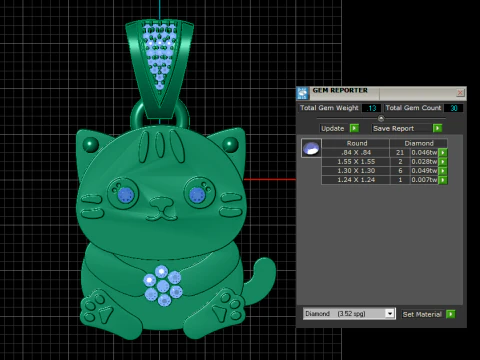Viewport: 480px width, 360px height.
Task: Select the .84 X .84 size cell
Action: click(356, 153)
